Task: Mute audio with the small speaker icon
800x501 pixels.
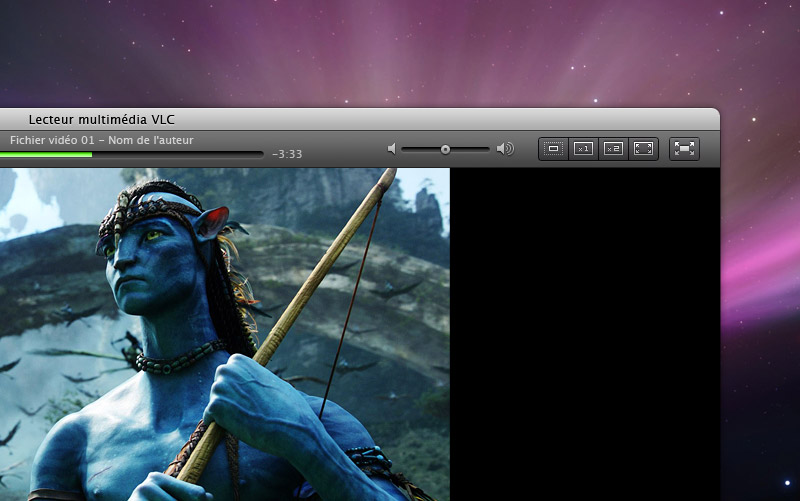Action: click(391, 149)
